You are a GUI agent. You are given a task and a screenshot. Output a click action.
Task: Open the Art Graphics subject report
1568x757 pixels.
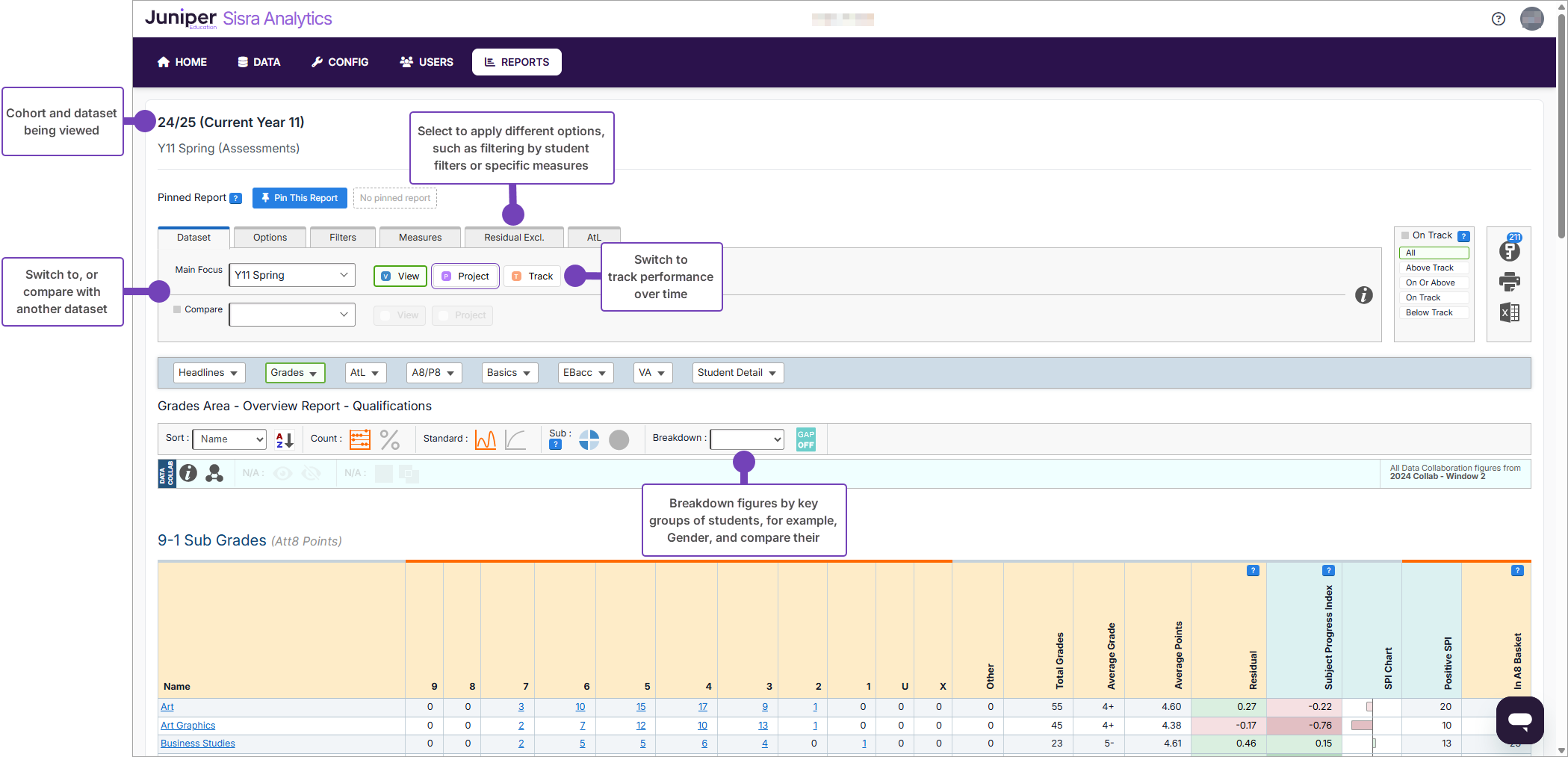(188, 725)
